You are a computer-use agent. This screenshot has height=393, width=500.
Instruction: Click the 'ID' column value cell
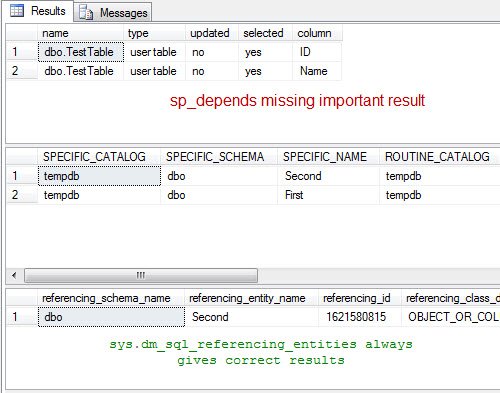(317, 52)
